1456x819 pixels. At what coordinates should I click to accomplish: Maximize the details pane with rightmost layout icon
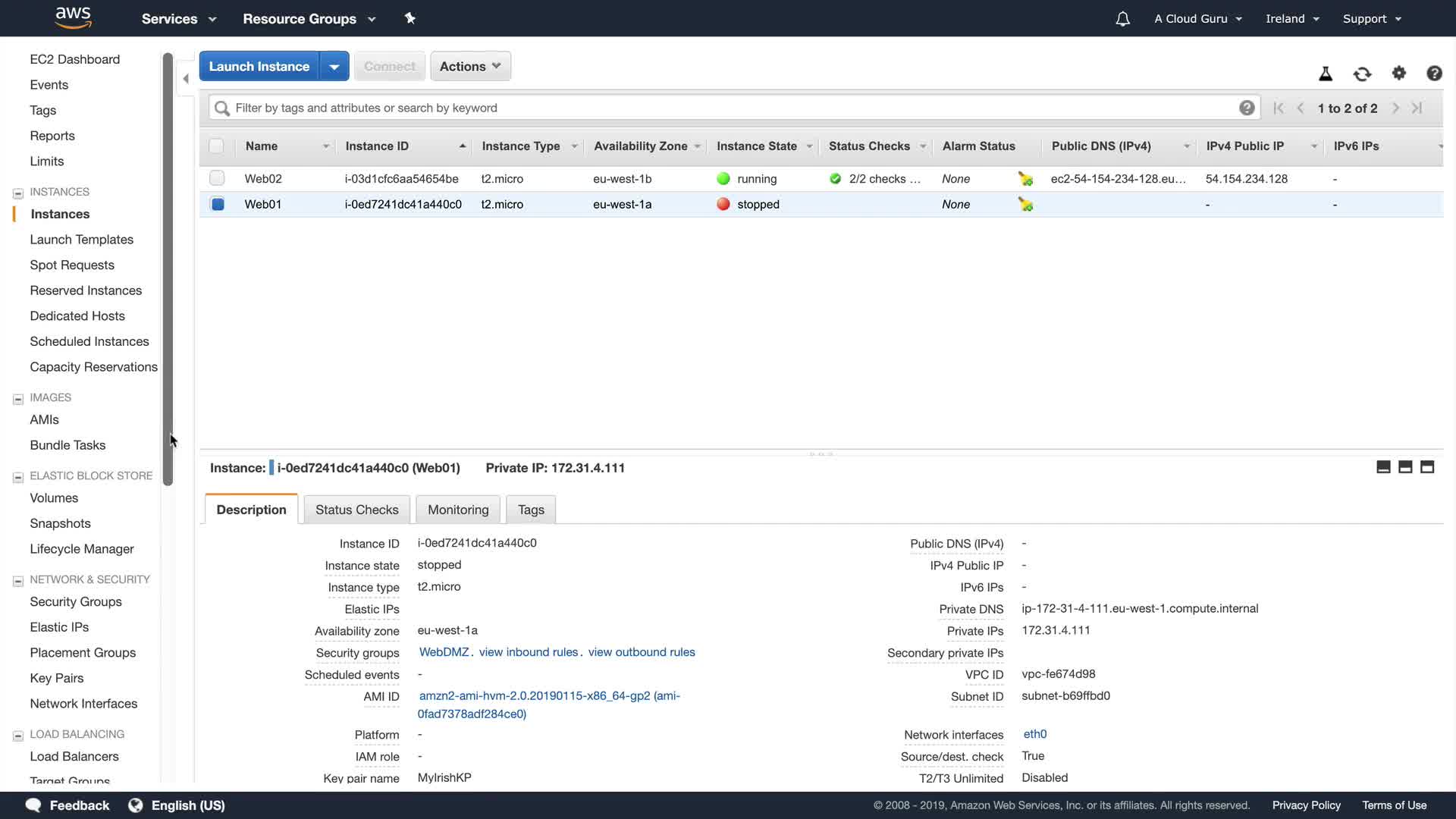point(1427,467)
